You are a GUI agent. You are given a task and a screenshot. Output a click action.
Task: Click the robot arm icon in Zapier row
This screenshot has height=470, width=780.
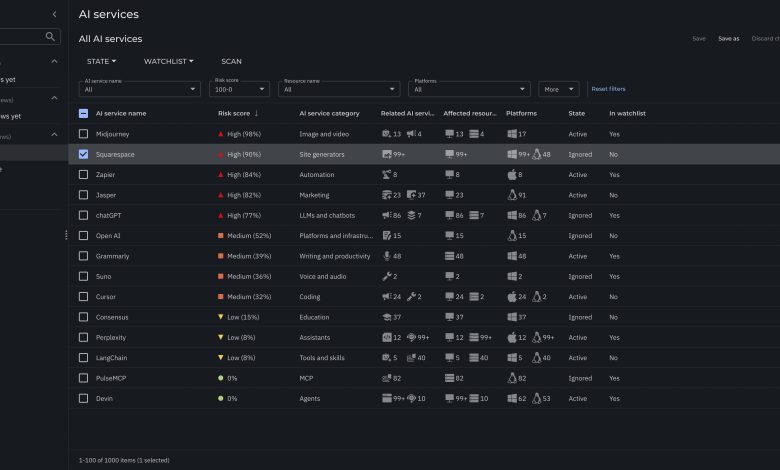click(x=387, y=175)
